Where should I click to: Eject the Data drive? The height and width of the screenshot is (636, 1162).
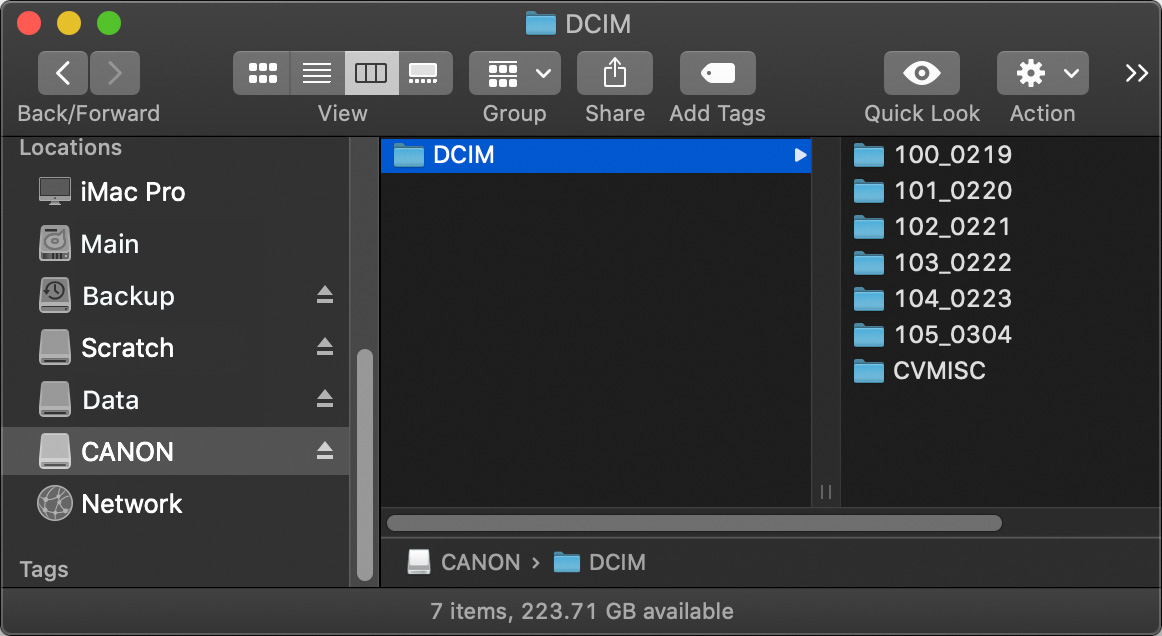(325, 399)
